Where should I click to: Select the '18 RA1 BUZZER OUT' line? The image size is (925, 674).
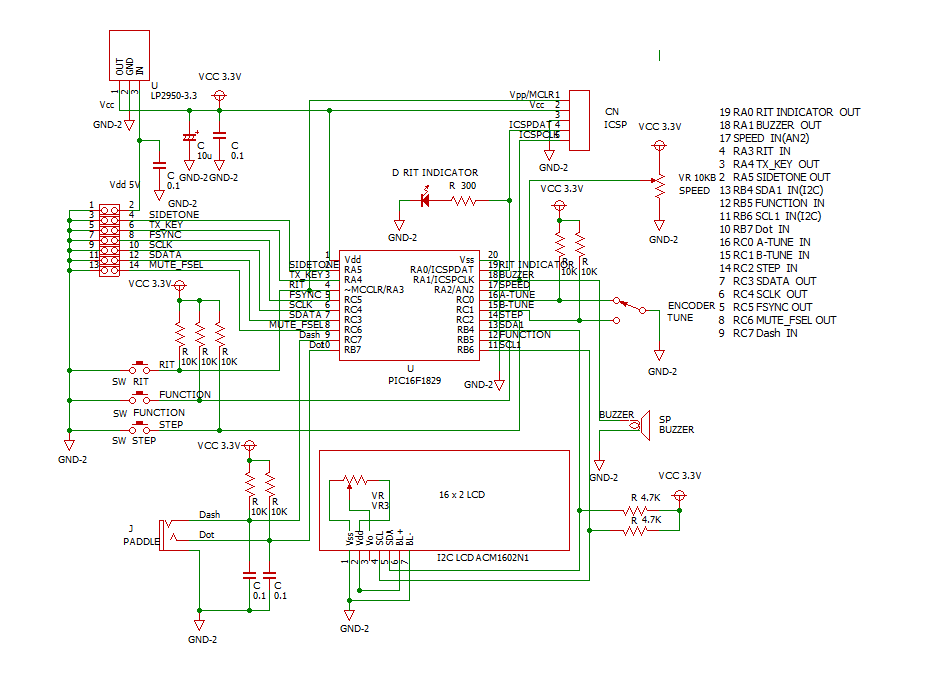770,125
